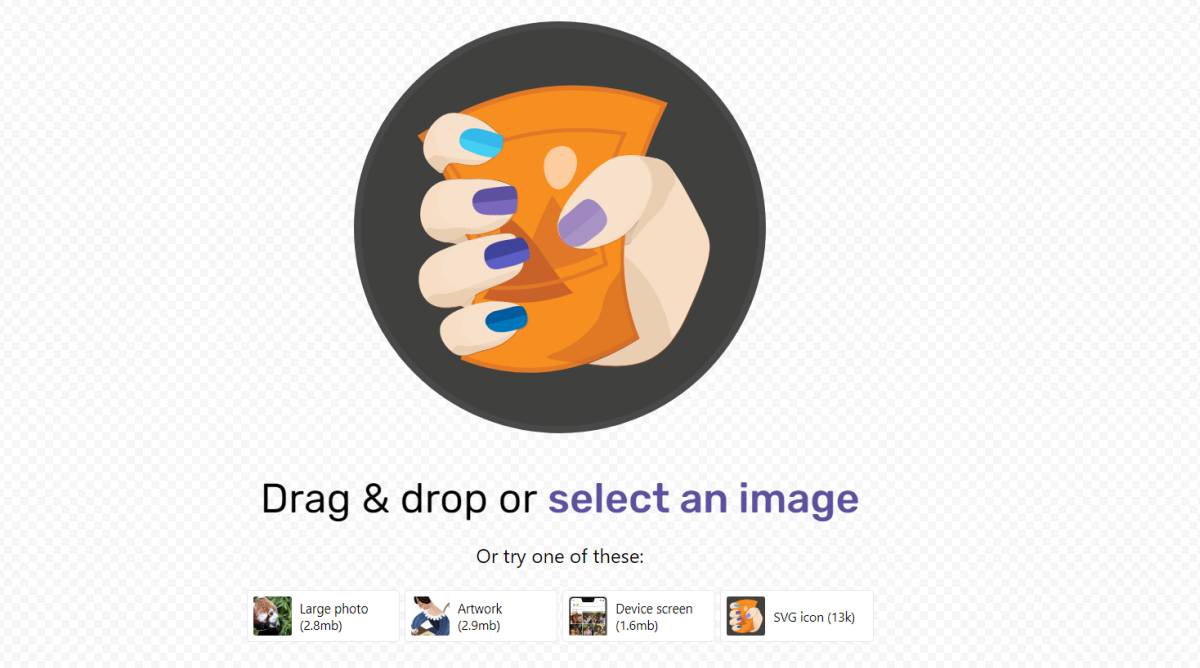Click the dark blue pinky fingernail
Screen dimensions: 1200x668
(x=506, y=319)
